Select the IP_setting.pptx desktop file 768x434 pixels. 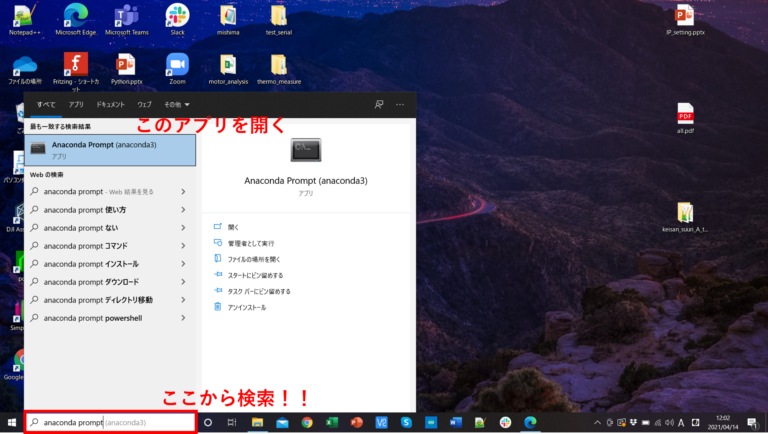[685, 20]
